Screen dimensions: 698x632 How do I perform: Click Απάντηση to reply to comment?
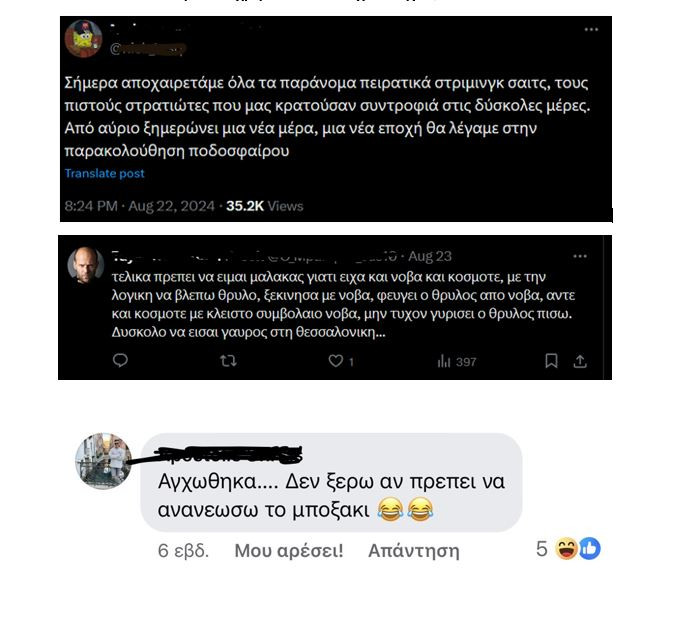point(414,551)
